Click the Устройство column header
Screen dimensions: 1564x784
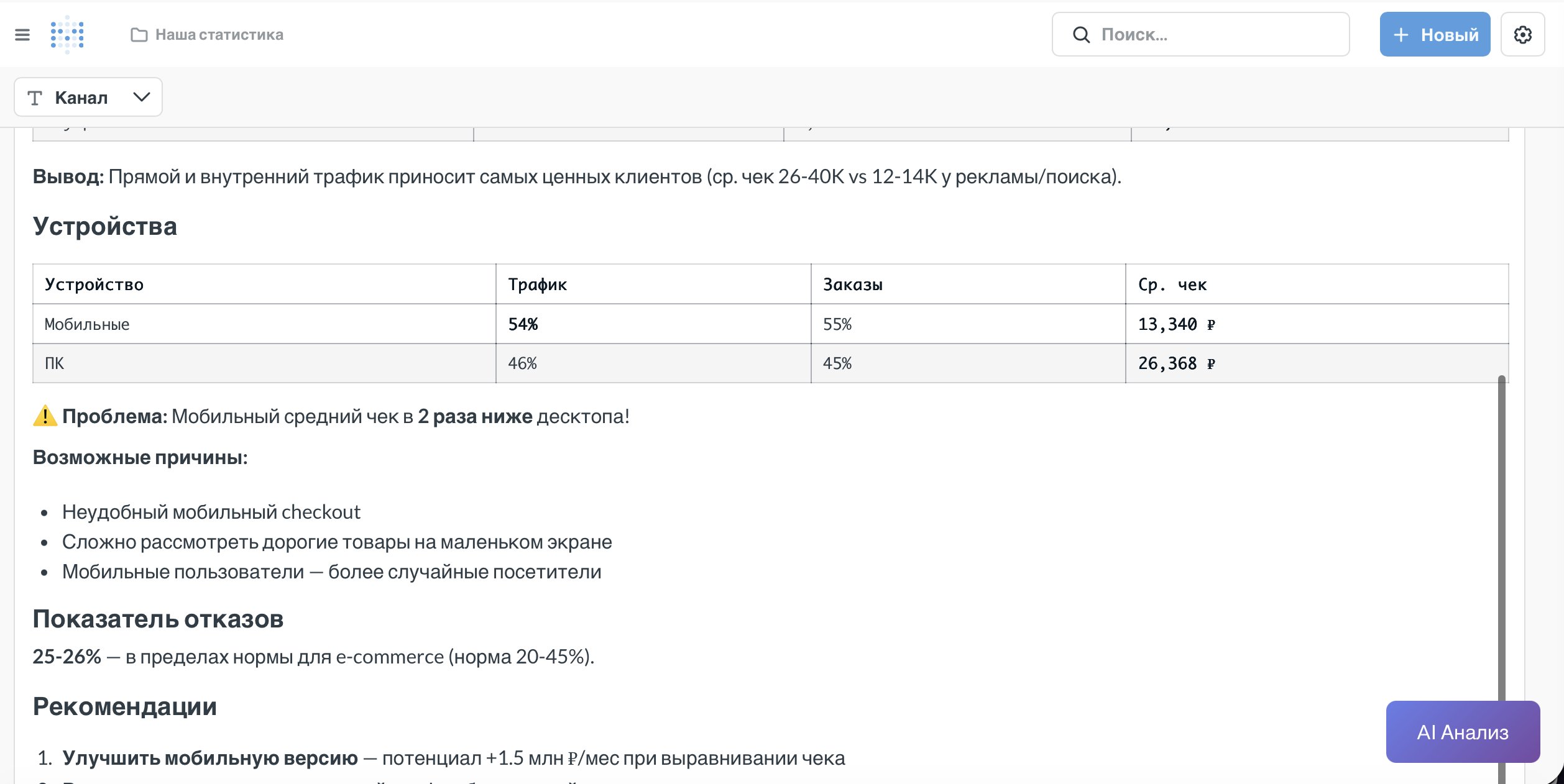click(94, 285)
